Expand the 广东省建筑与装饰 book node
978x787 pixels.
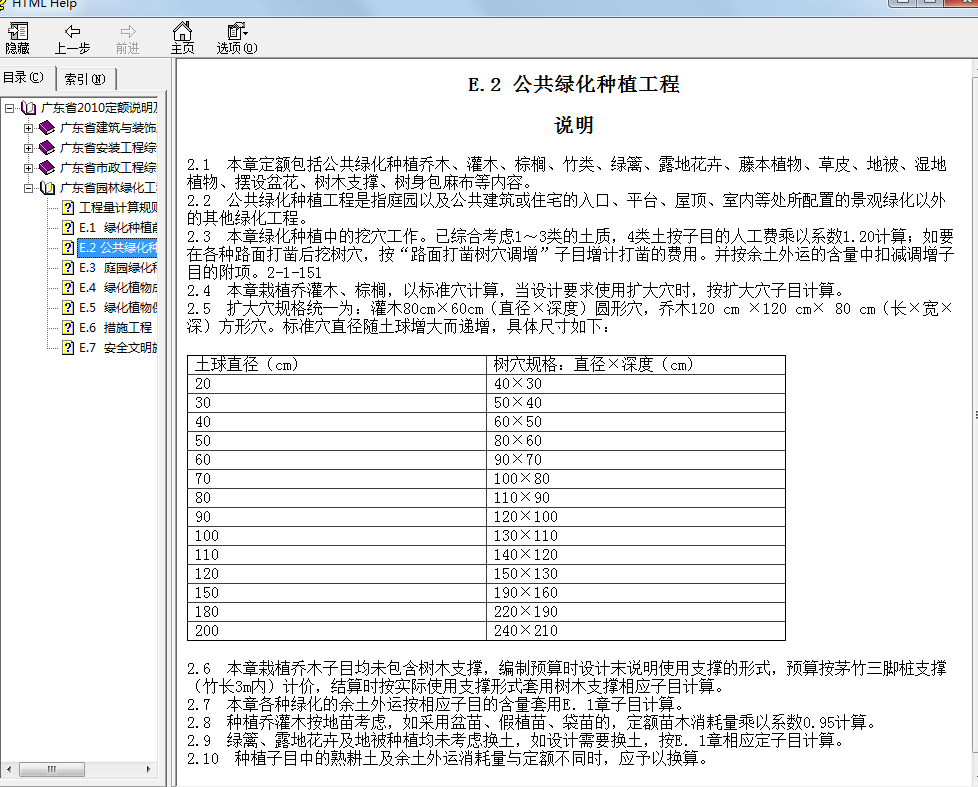[28, 128]
